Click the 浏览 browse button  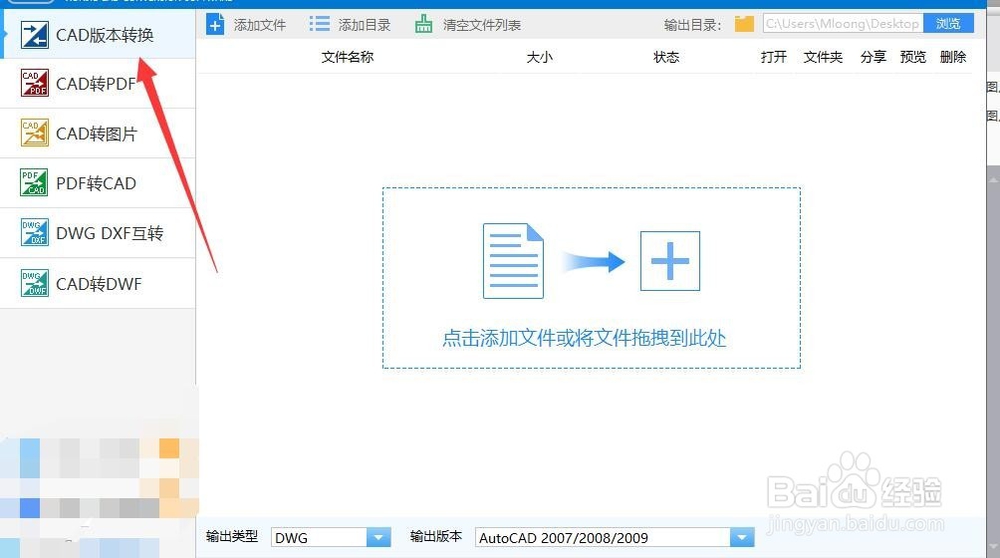point(948,24)
